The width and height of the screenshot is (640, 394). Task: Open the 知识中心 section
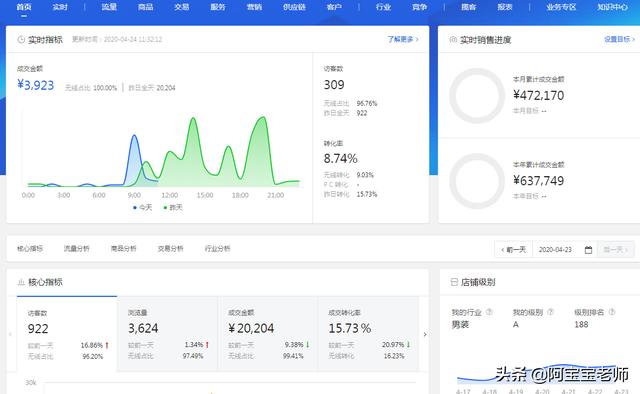[x=612, y=7]
